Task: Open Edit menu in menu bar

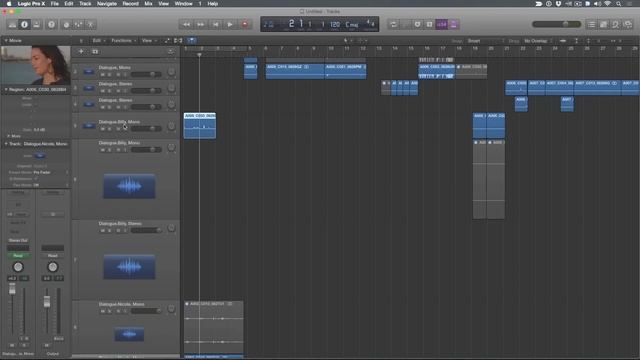Action: click(69, 4)
